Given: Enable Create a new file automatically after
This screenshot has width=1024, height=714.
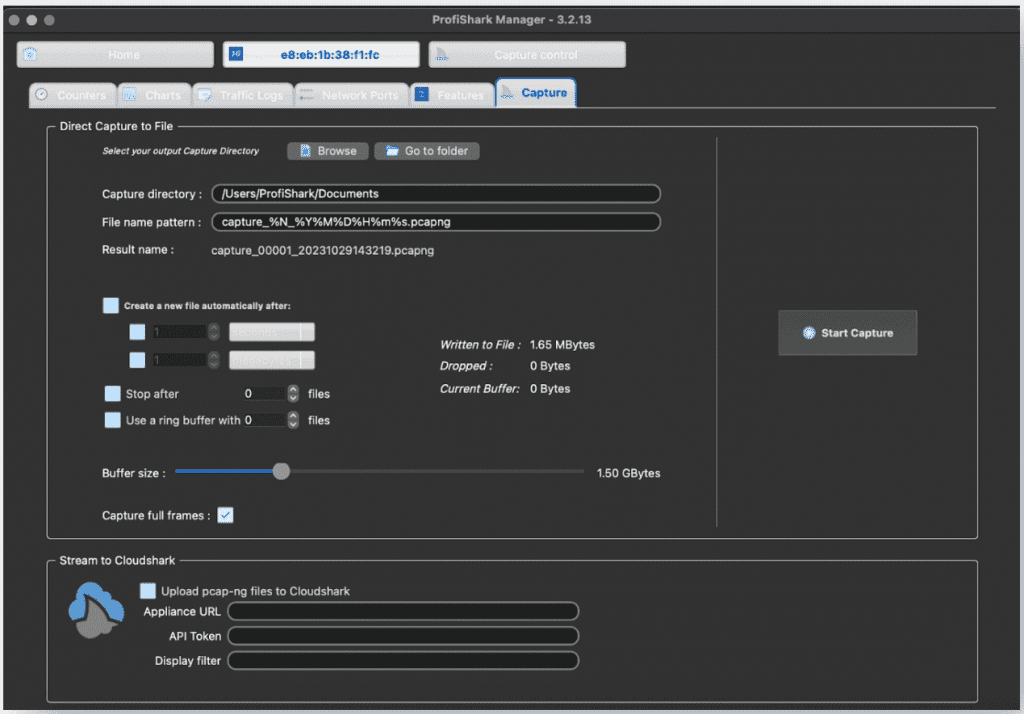Looking at the screenshot, I should point(111,306).
